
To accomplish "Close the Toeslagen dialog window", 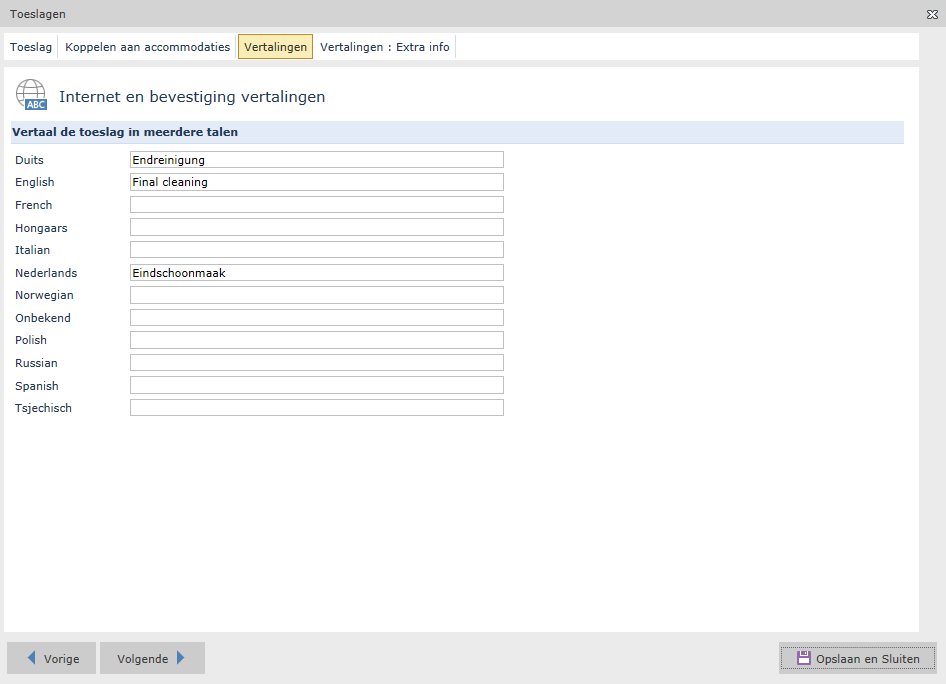I will click(x=932, y=14).
